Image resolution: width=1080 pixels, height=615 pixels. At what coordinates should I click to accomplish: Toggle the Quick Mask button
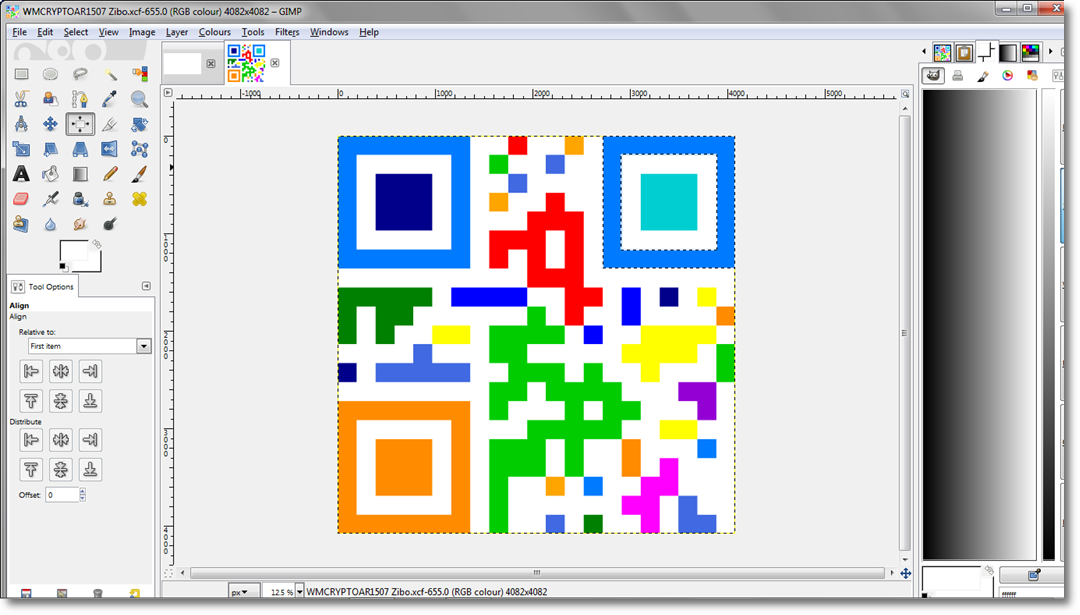click(x=168, y=573)
